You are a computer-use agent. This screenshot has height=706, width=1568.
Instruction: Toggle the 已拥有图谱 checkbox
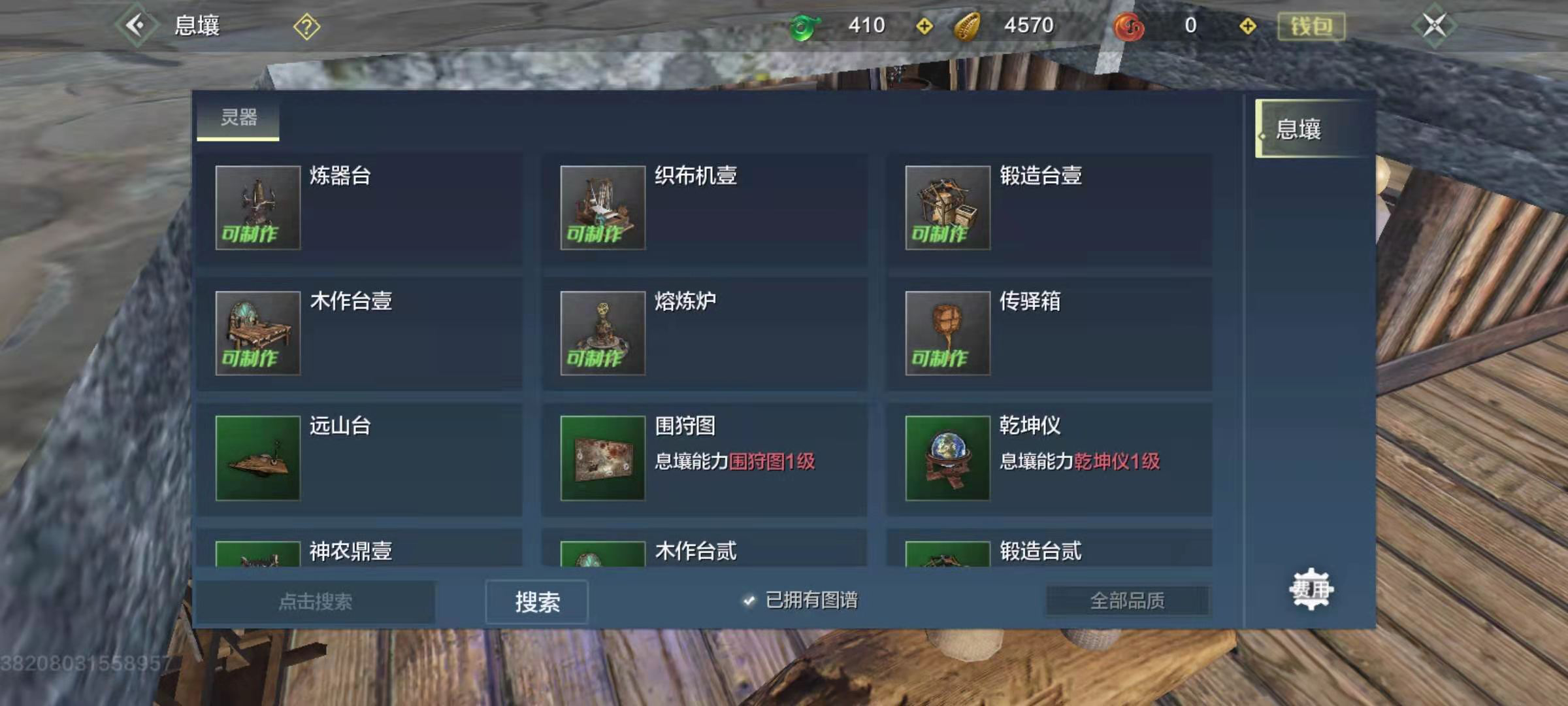tap(749, 600)
